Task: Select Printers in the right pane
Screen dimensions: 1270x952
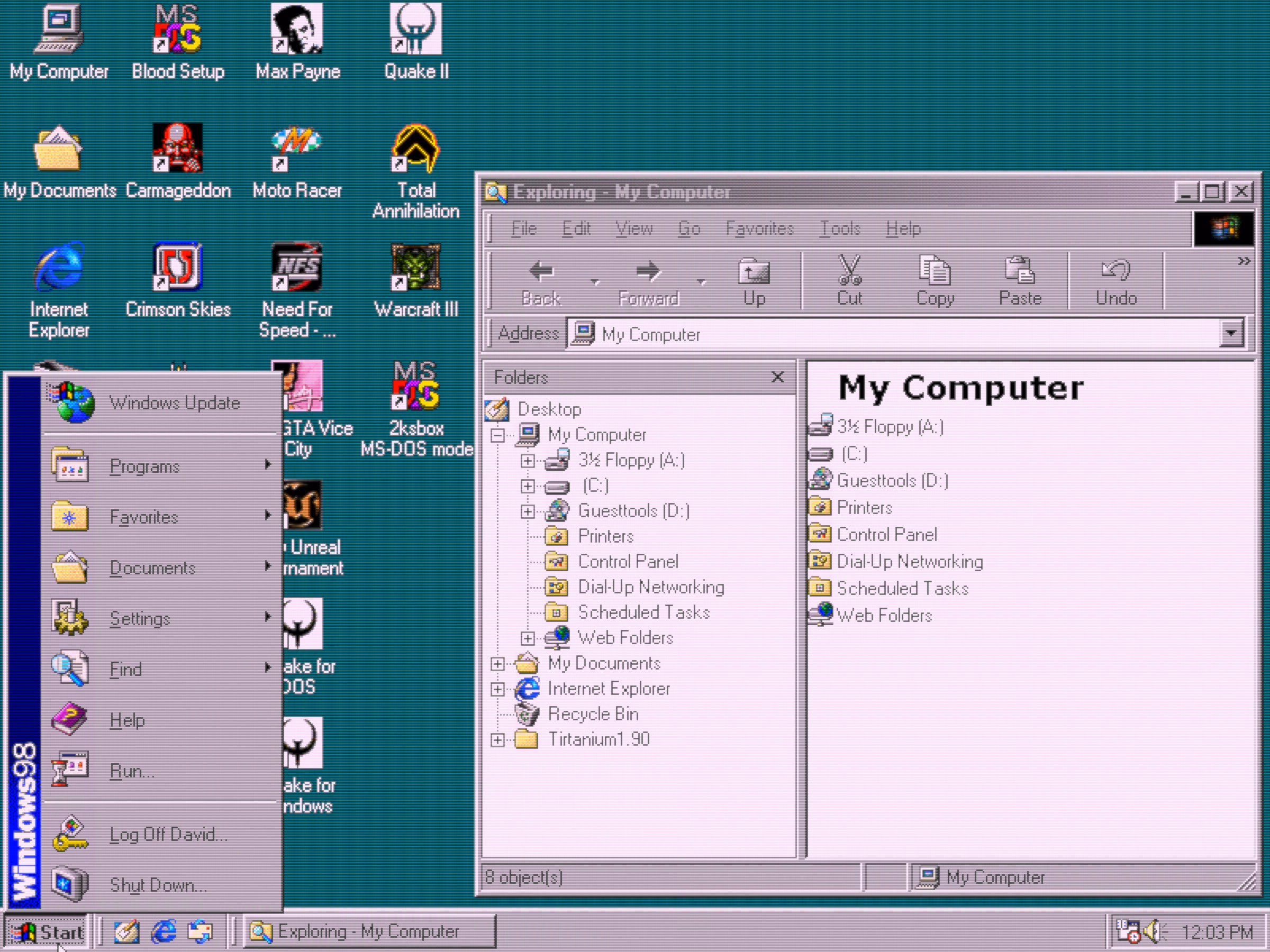Action: tap(864, 507)
